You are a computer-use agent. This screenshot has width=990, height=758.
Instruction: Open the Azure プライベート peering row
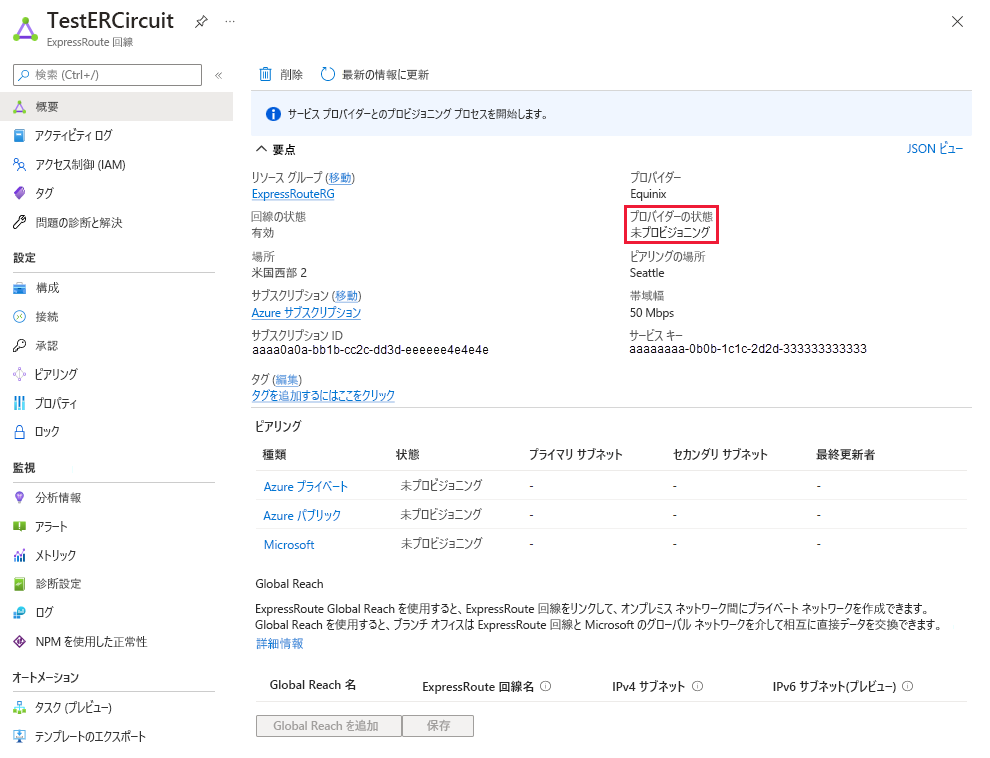[306, 487]
